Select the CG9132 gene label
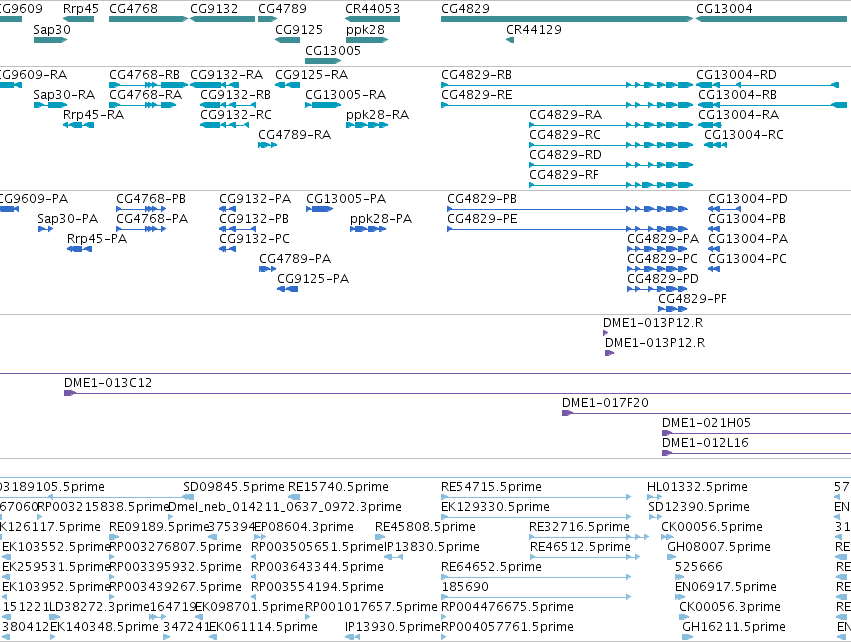The image size is (851, 642). point(214,9)
